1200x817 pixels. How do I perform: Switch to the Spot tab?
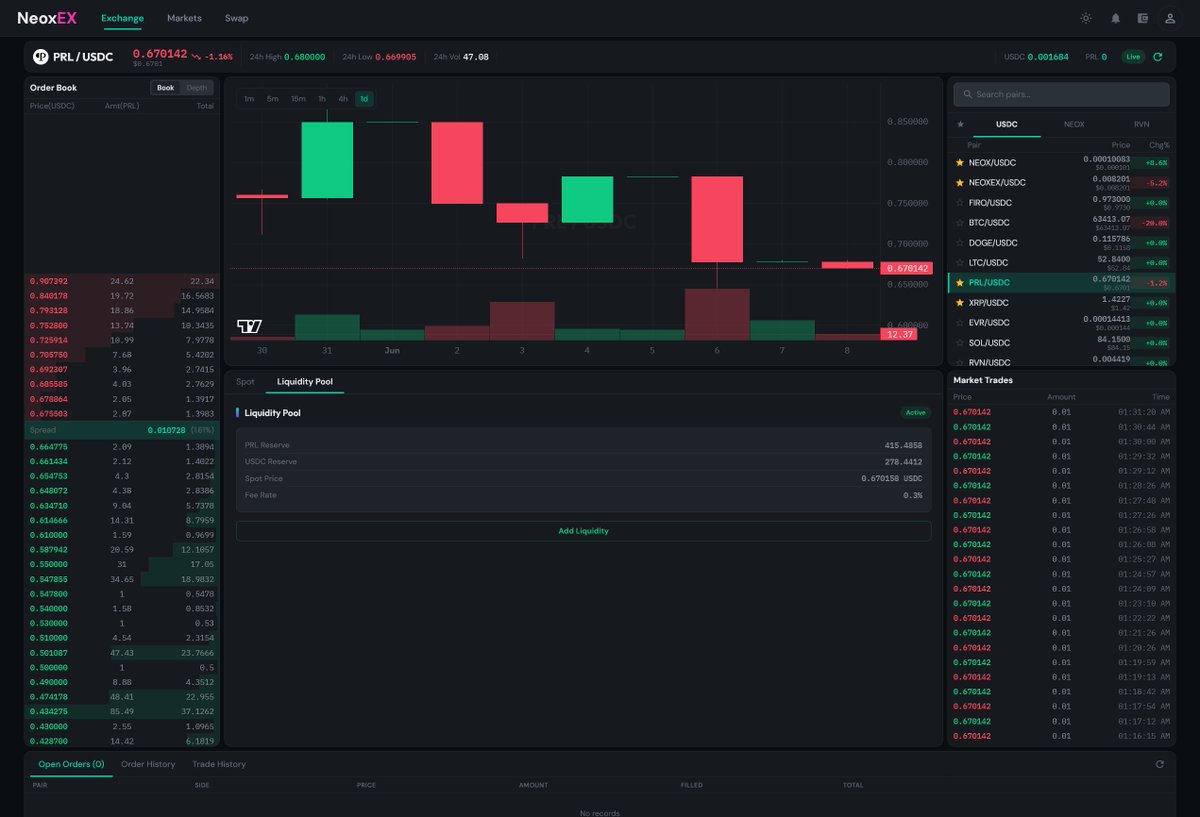[245, 382]
